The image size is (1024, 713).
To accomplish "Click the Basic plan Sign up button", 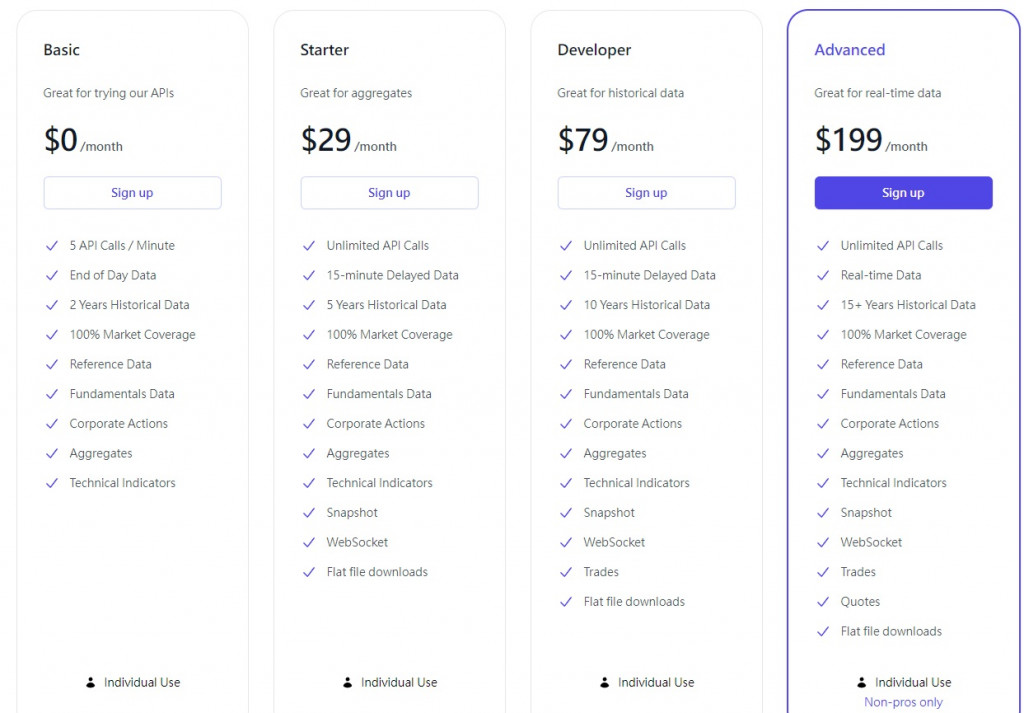I will coord(132,193).
